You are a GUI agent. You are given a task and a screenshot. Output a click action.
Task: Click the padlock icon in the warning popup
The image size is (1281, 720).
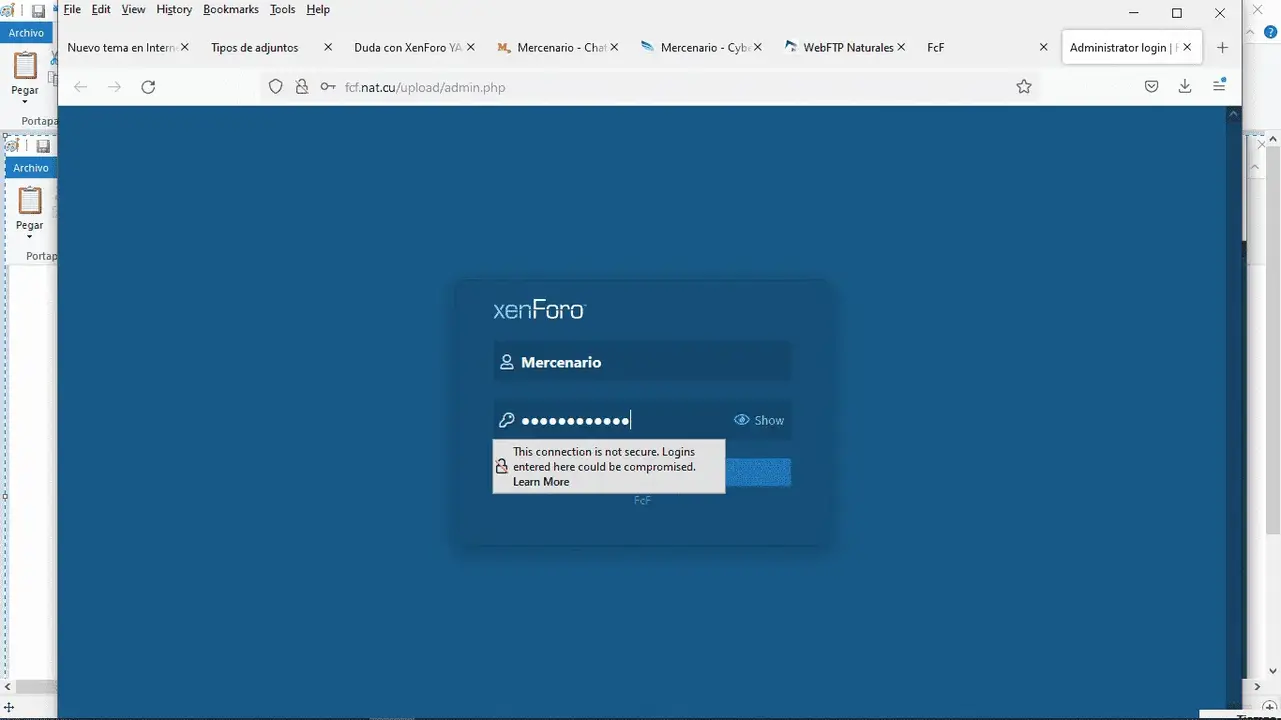(502, 466)
